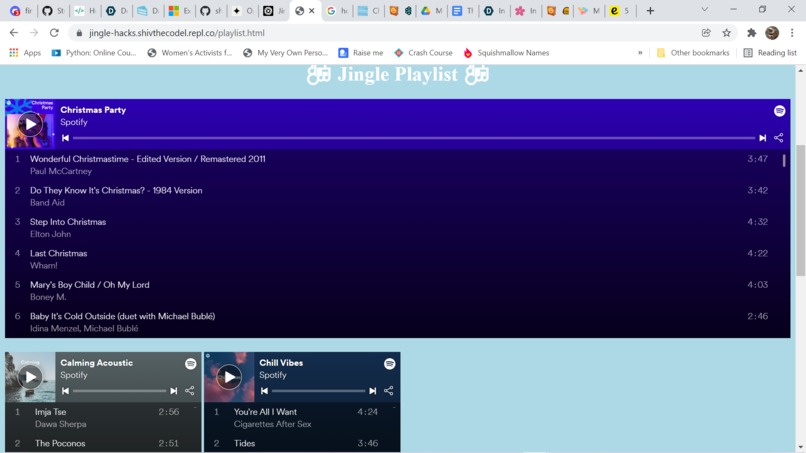Screen dimensions: 806x453
Task: Switch to the first GitHub tab
Action: 53,11
